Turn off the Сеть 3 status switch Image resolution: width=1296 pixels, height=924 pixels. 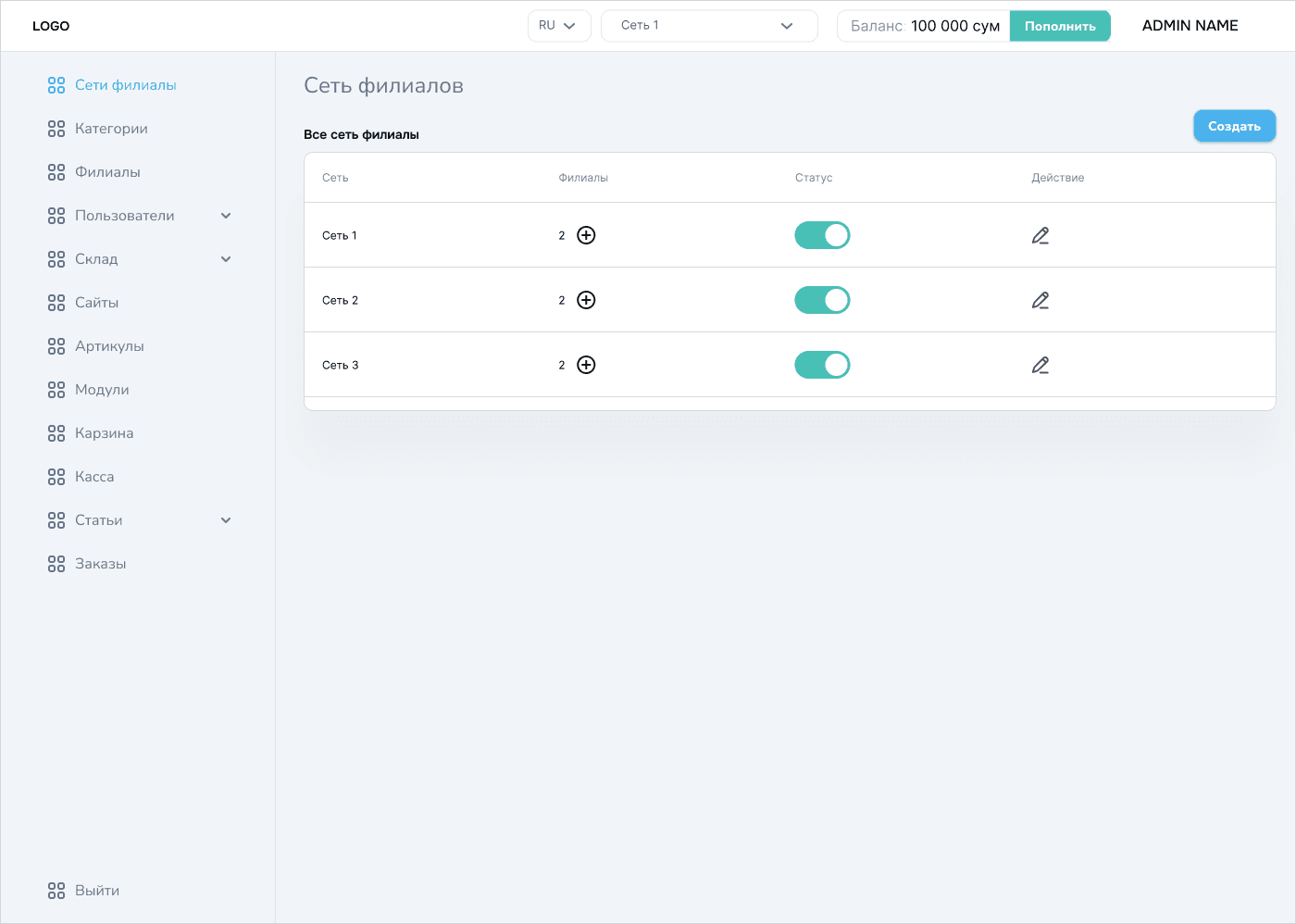pos(822,365)
